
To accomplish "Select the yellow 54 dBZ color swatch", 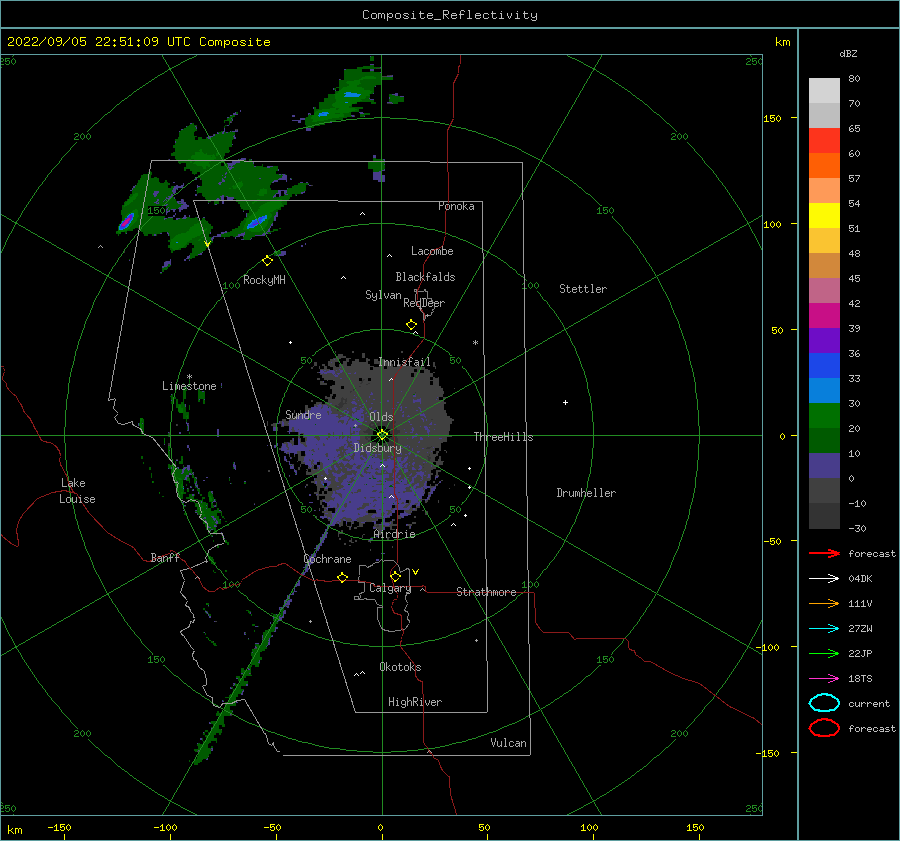I will 824,215.
